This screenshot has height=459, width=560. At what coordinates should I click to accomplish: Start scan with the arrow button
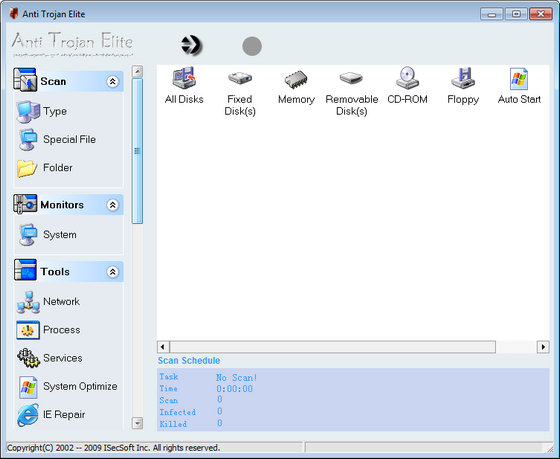[x=191, y=46]
